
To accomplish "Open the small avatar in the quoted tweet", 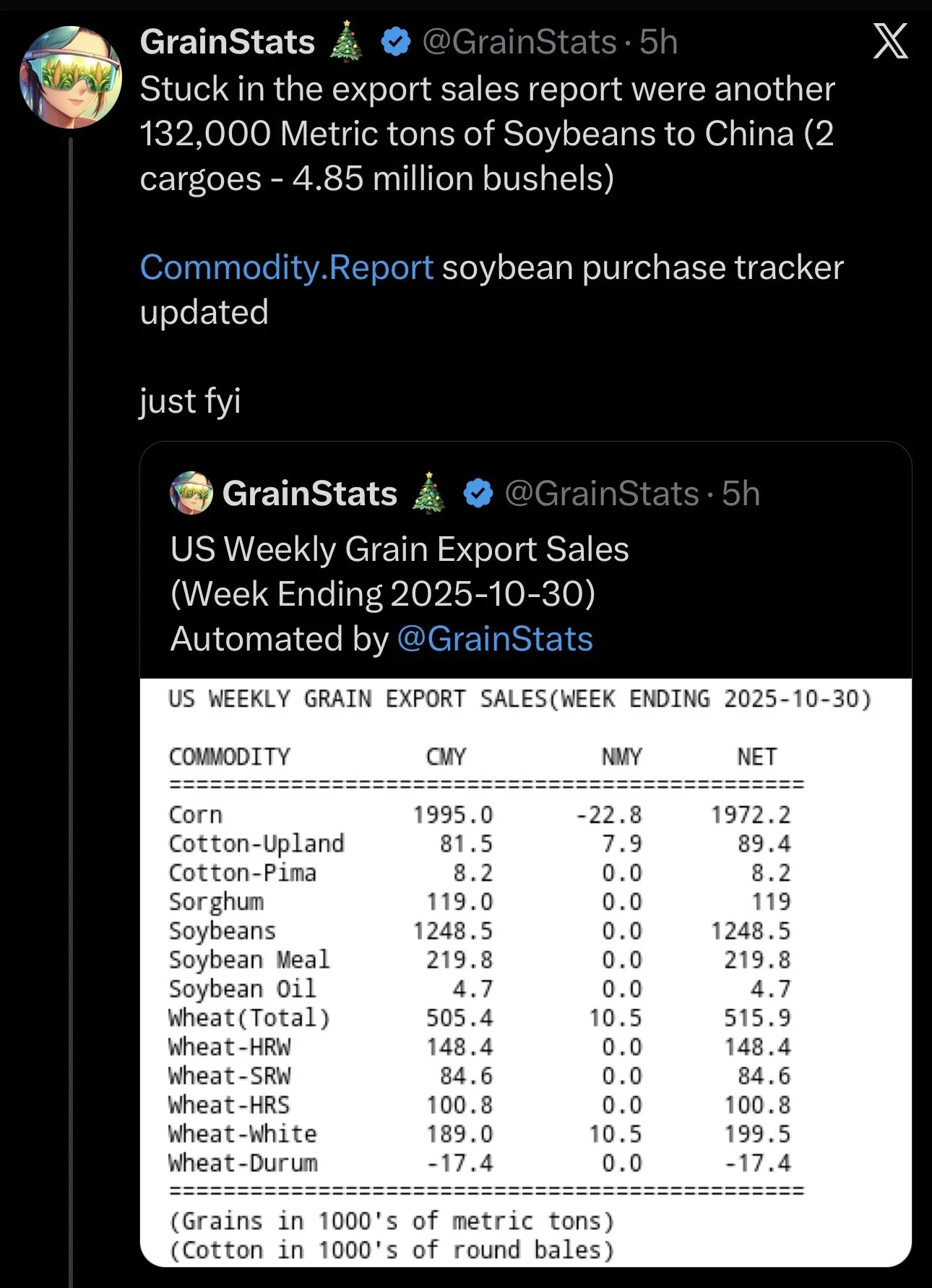I will coord(191,494).
